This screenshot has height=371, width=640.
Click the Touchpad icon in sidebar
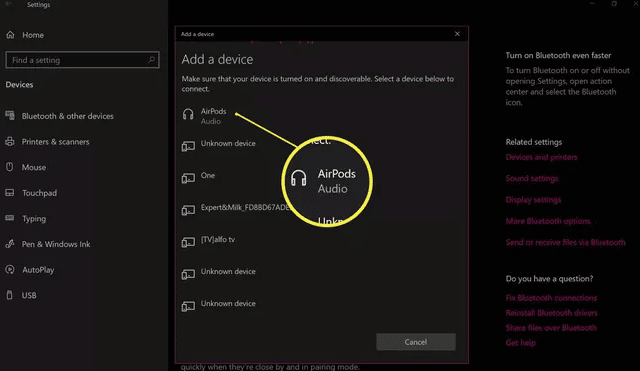point(10,193)
